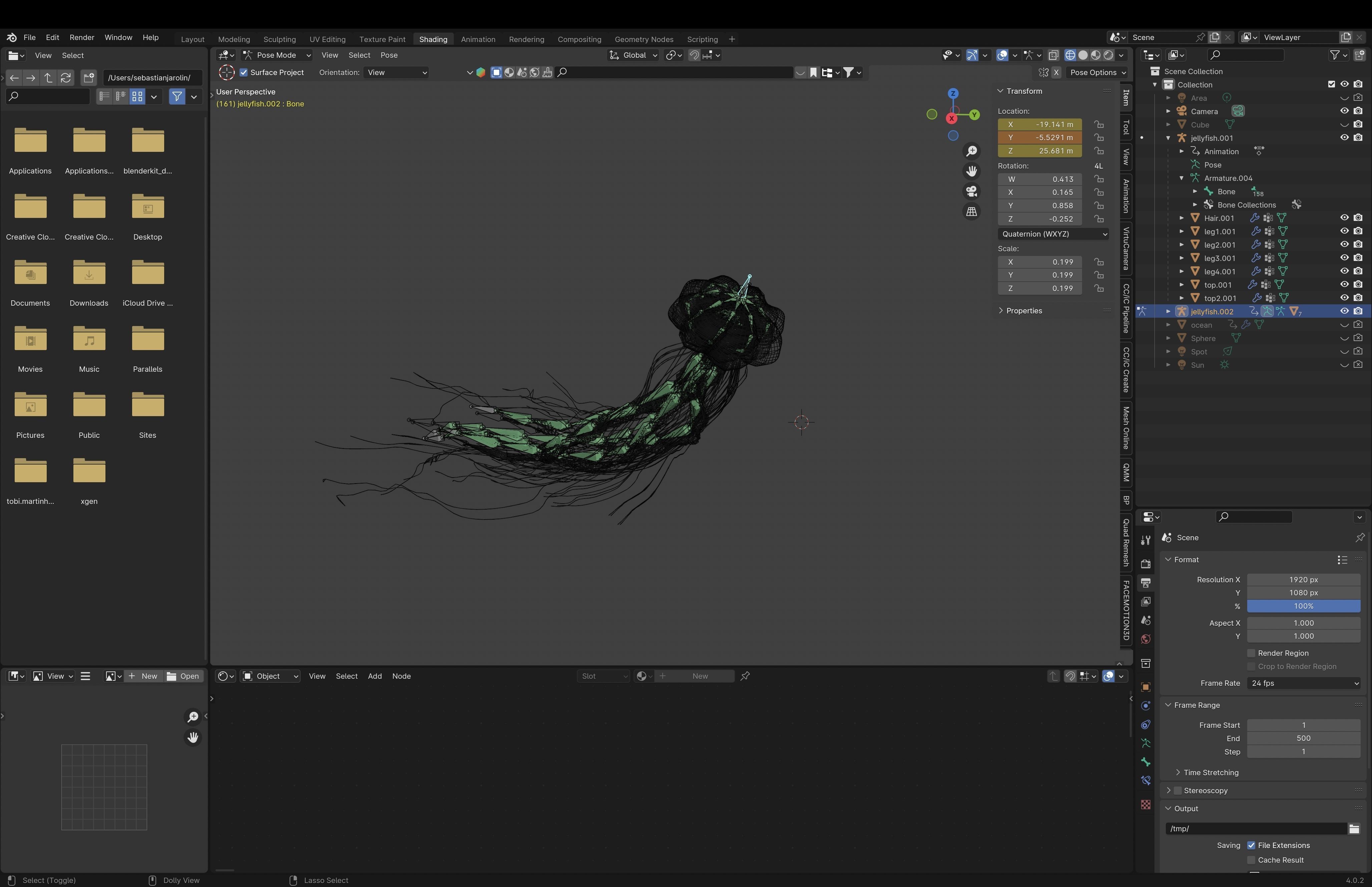
Task: Enable the Stereoscopy checkbox
Action: [x=1177, y=791]
